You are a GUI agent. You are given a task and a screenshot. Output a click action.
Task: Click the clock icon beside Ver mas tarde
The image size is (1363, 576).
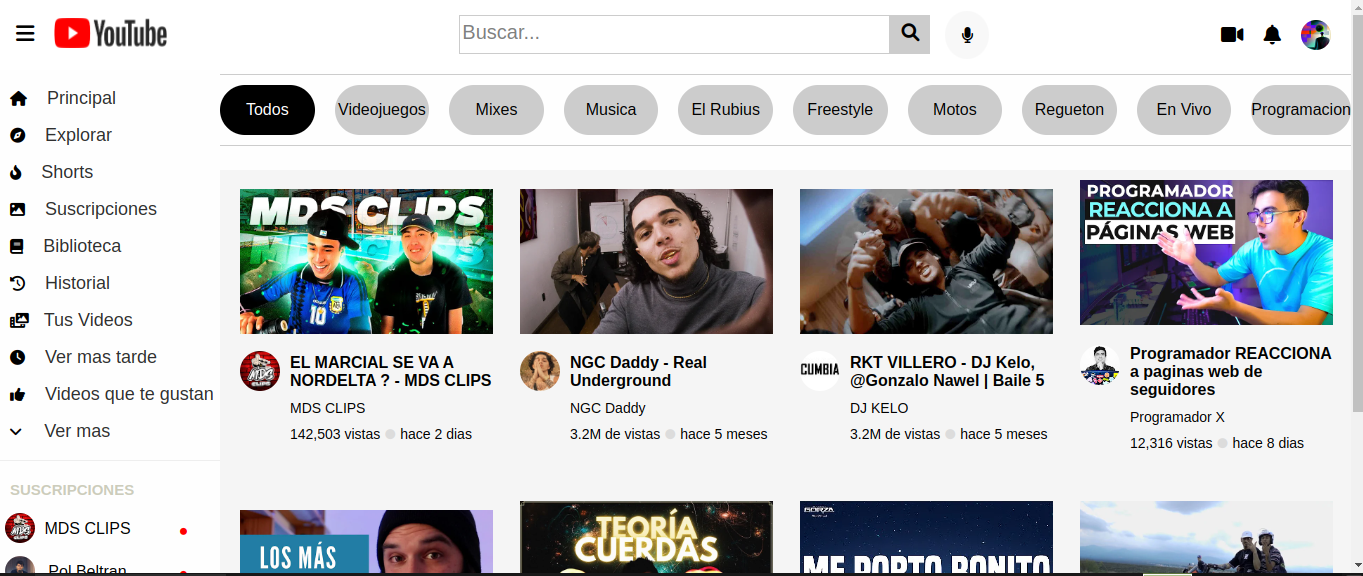(x=17, y=357)
